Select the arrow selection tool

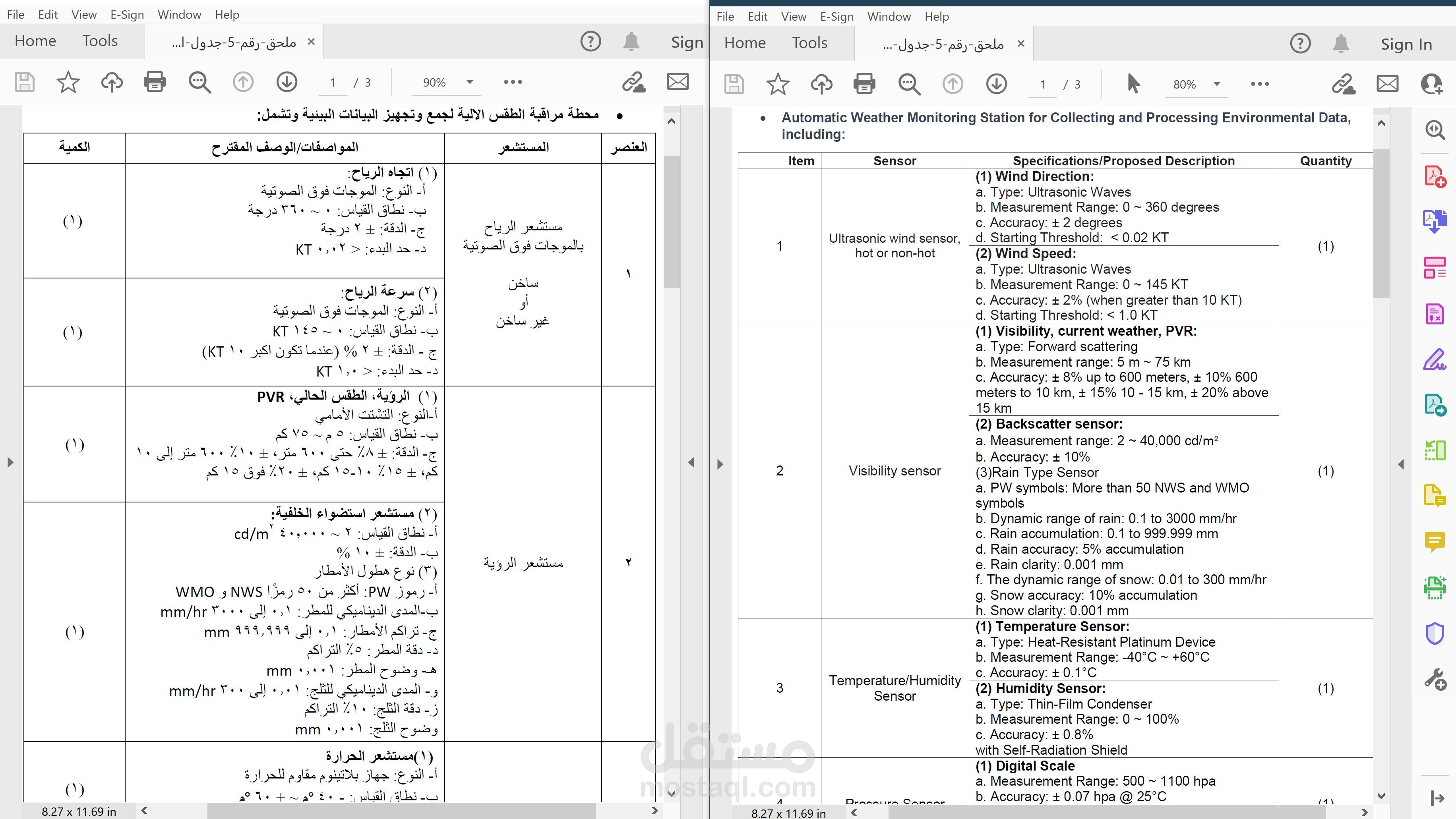[x=1133, y=84]
